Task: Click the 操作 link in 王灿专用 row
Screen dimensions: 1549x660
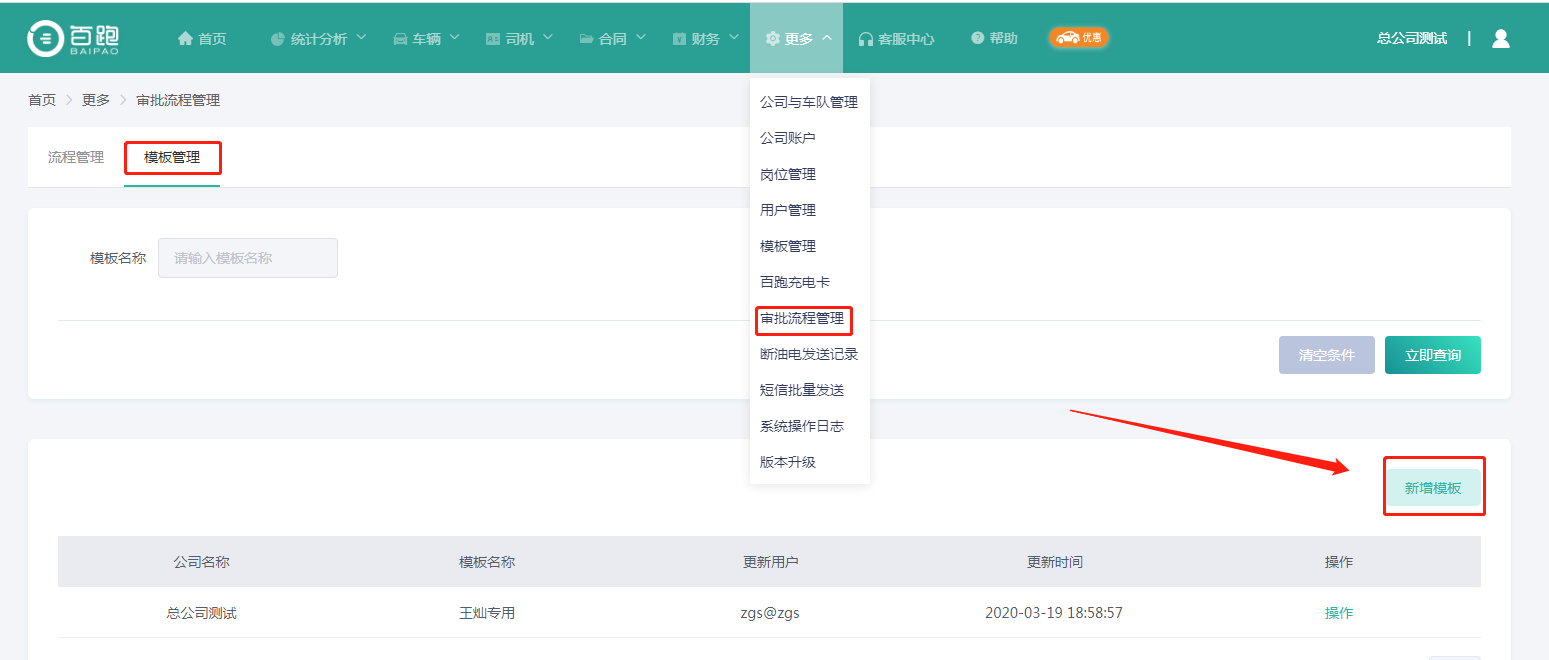Action: point(1338,613)
